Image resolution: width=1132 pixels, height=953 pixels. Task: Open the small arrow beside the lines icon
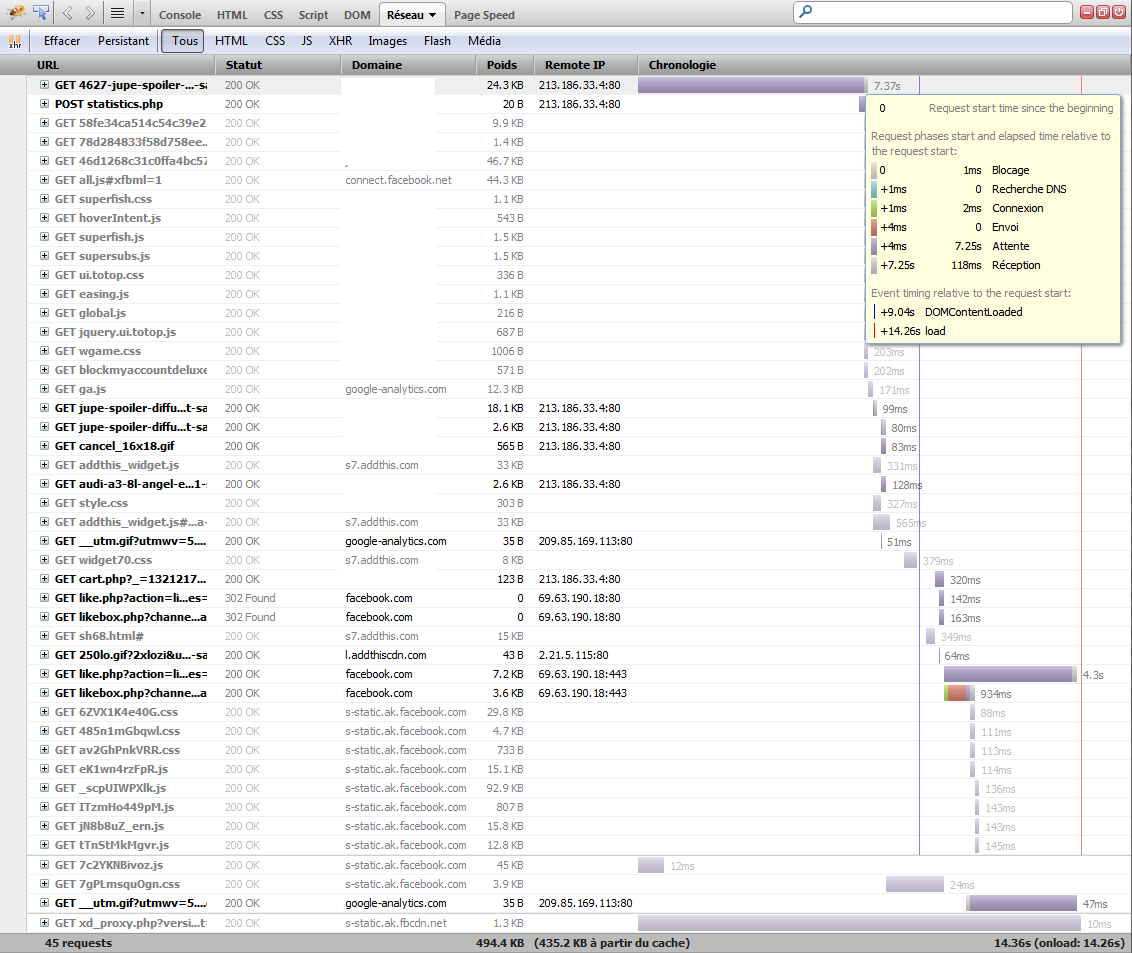[x=142, y=13]
